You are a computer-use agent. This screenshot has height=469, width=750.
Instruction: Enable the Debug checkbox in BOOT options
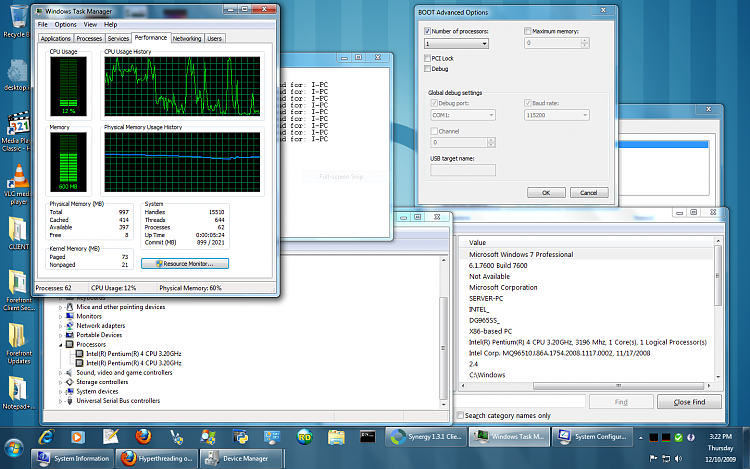click(427, 69)
